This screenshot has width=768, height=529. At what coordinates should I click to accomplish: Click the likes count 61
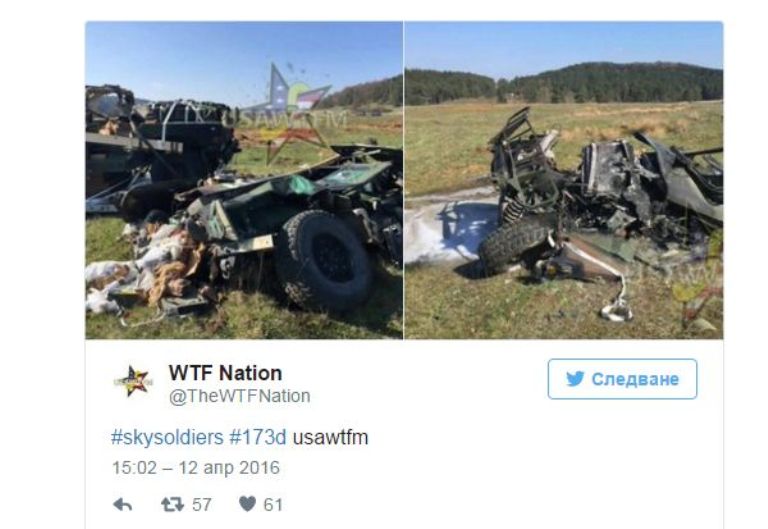tap(273, 505)
